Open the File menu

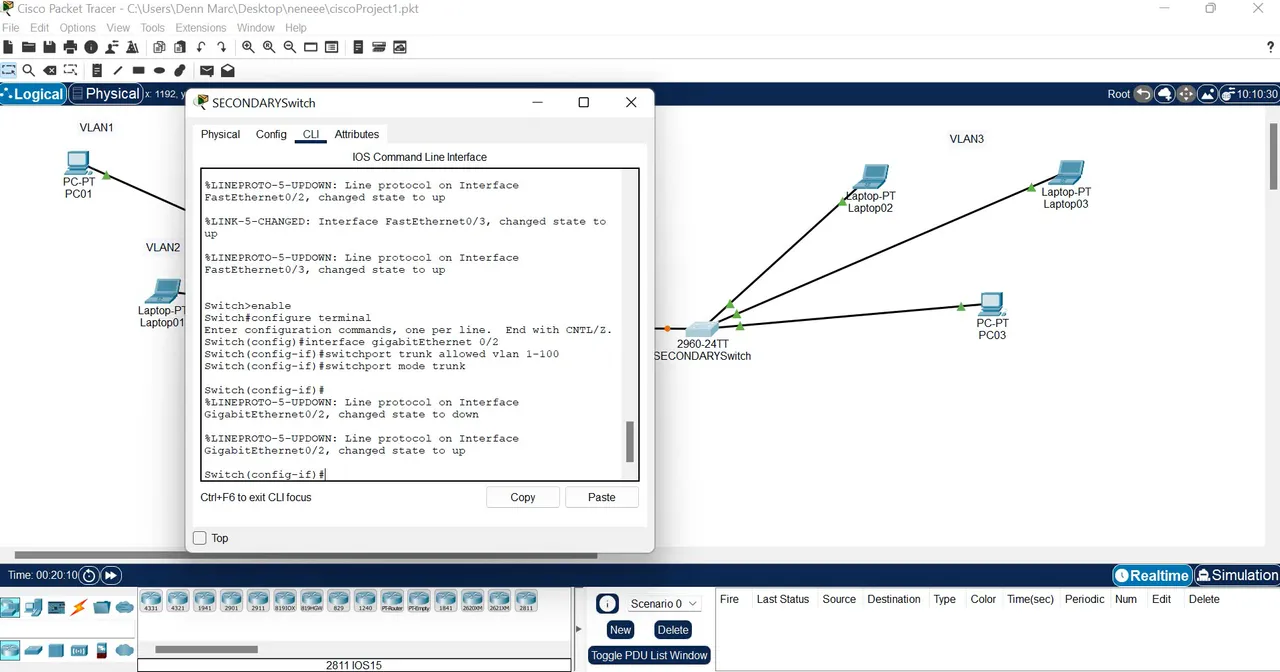[x=11, y=28]
